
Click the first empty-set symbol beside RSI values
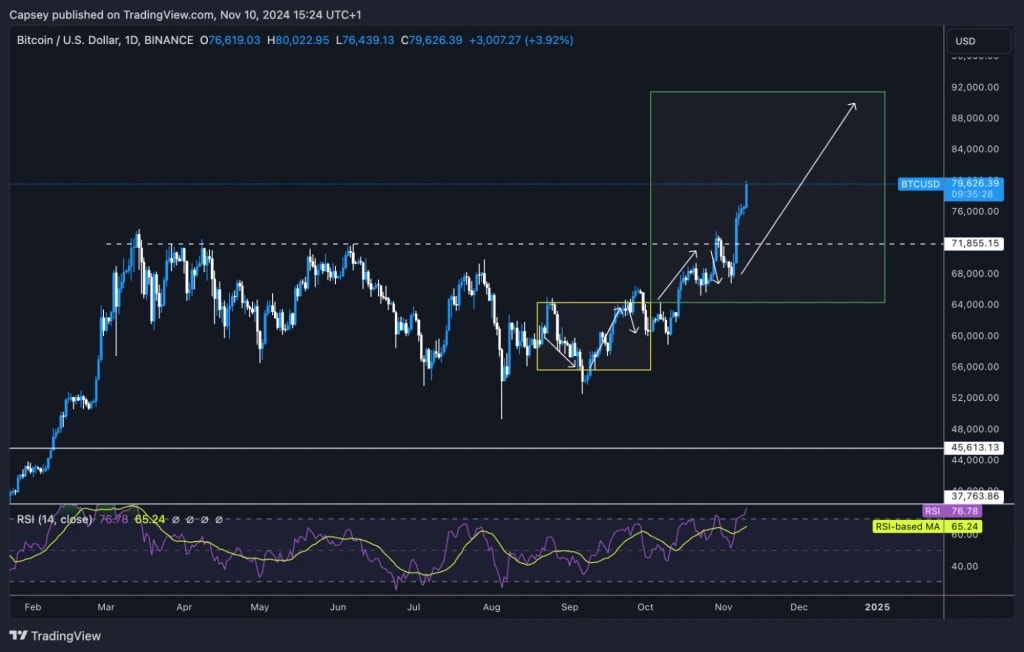176,519
